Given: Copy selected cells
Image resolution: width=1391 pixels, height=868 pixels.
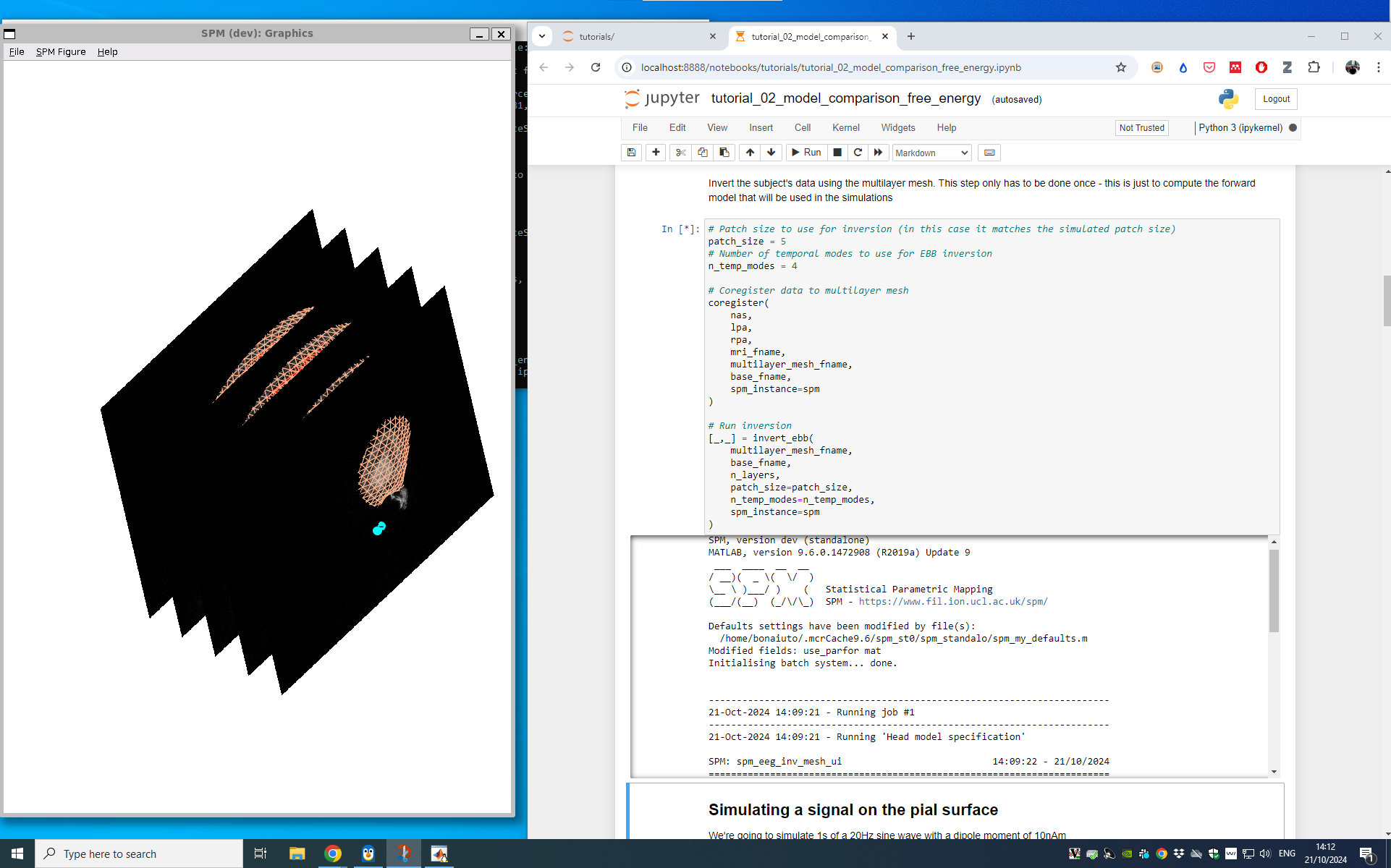Looking at the screenshot, I should pos(702,153).
